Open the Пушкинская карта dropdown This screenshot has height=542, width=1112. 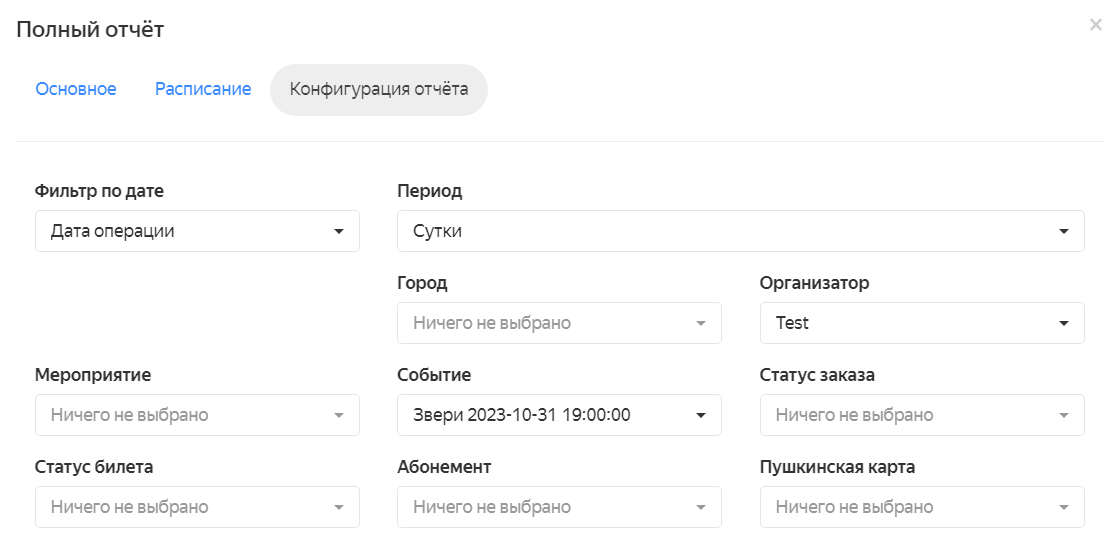[922, 507]
